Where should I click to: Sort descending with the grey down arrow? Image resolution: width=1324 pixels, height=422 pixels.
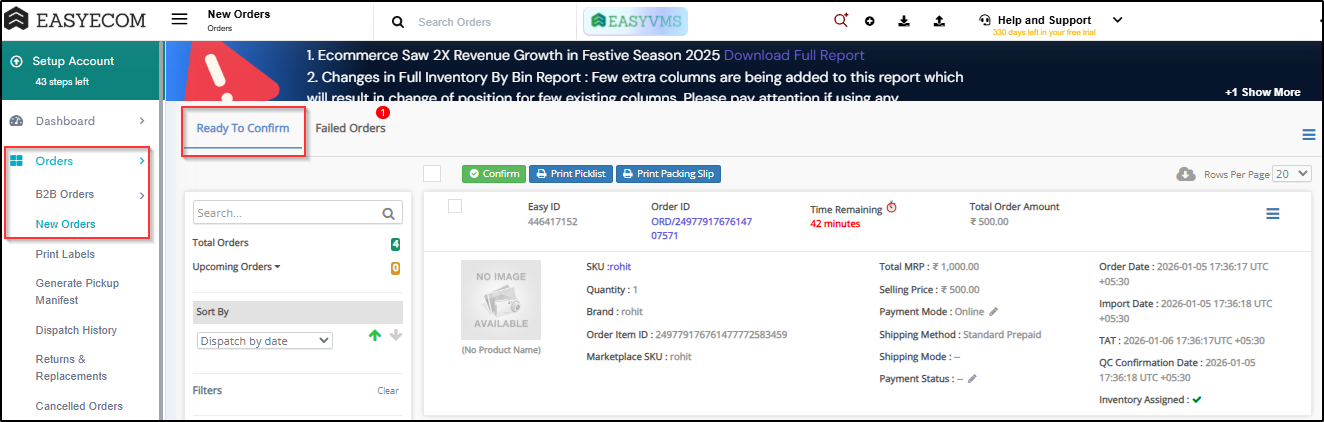(396, 335)
